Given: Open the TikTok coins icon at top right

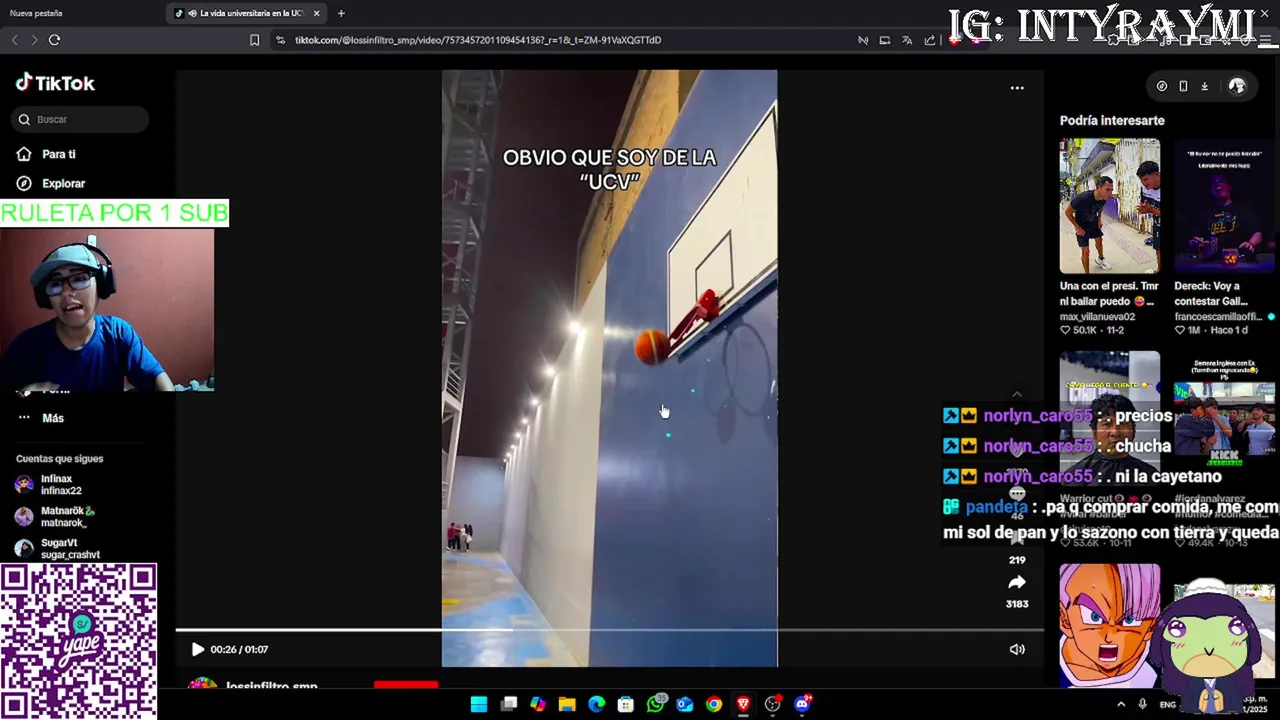Looking at the screenshot, I should (1161, 86).
